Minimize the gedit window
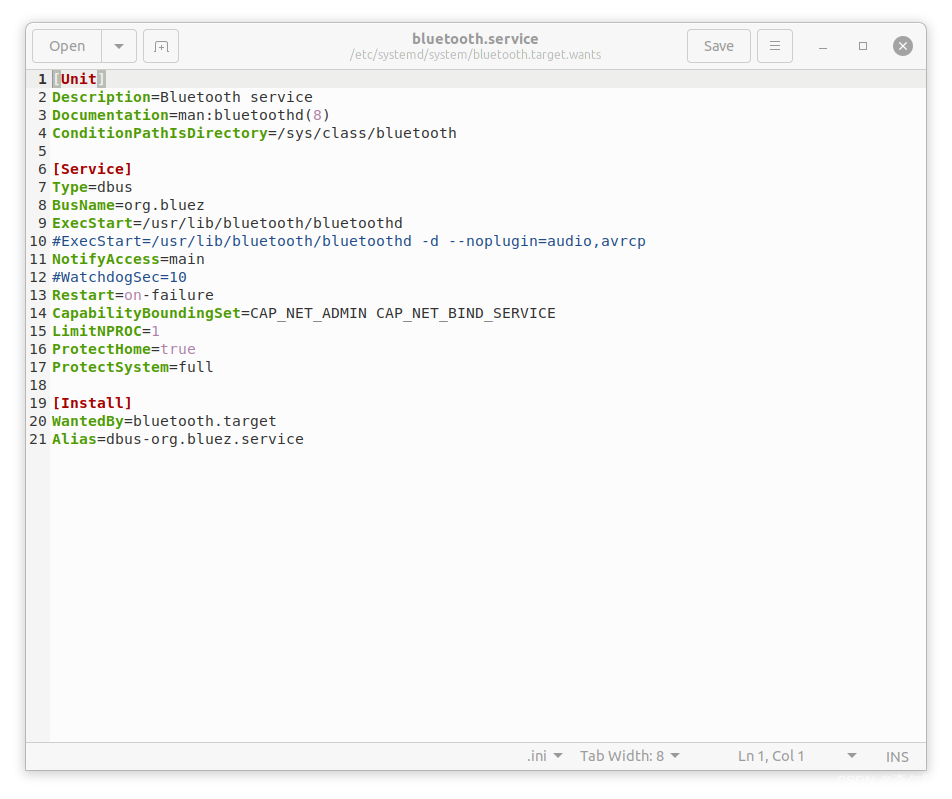This screenshot has width=952, height=799. (x=823, y=47)
